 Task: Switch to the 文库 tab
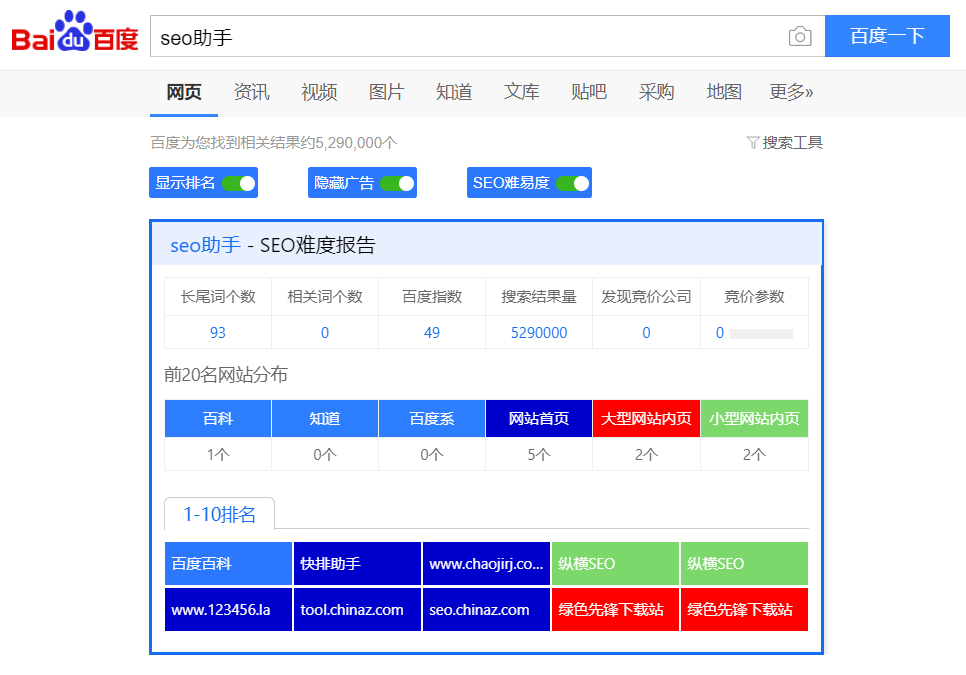(x=521, y=92)
